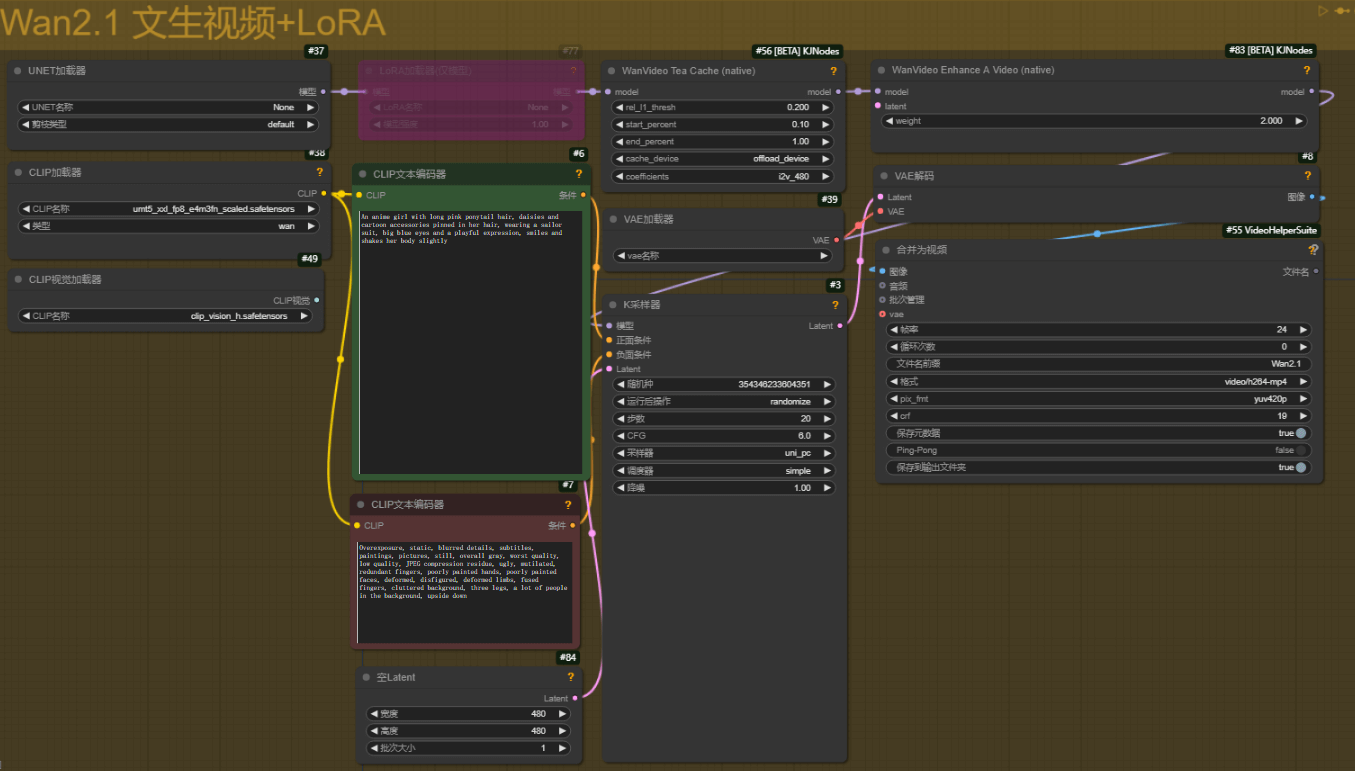Collapse the CLIP视觉加载器 node via its dot

(x=18, y=279)
